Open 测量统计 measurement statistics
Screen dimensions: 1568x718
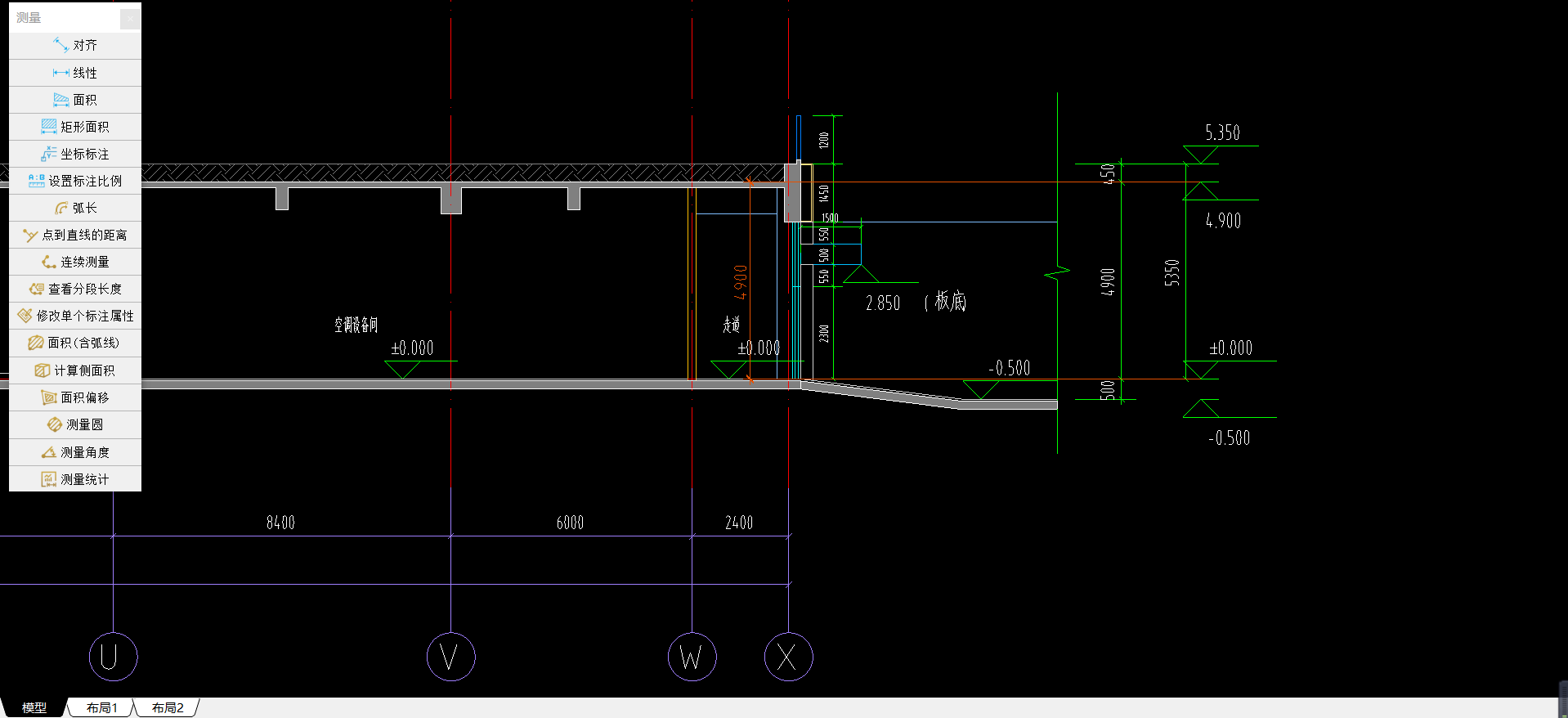pyautogui.click(x=75, y=479)
